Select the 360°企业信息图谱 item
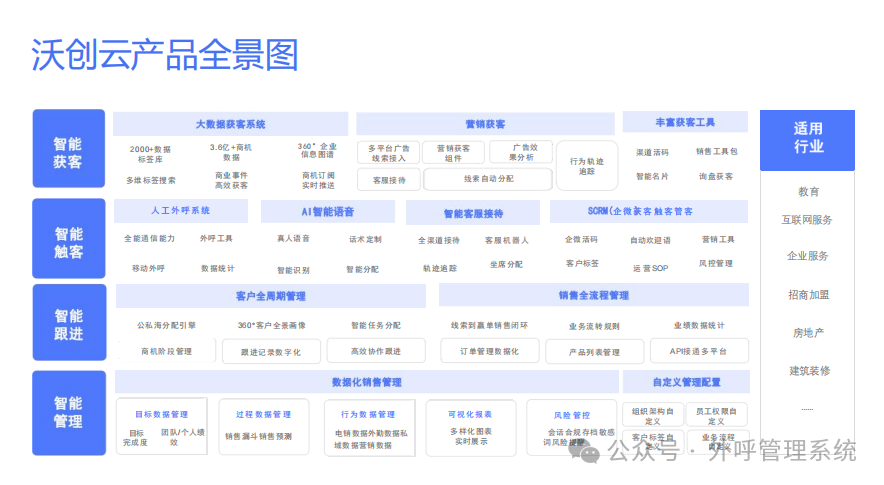 [x=317, y=150]
